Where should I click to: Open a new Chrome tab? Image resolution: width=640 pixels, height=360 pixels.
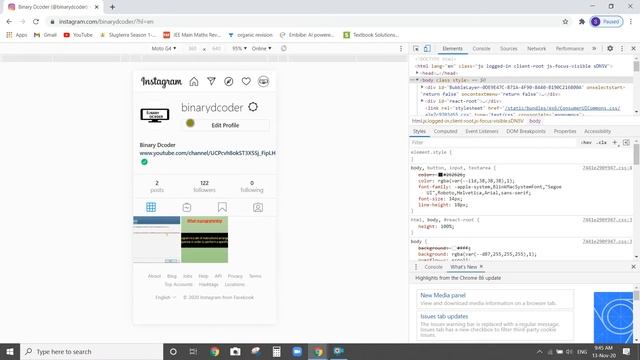coord(112,7)
